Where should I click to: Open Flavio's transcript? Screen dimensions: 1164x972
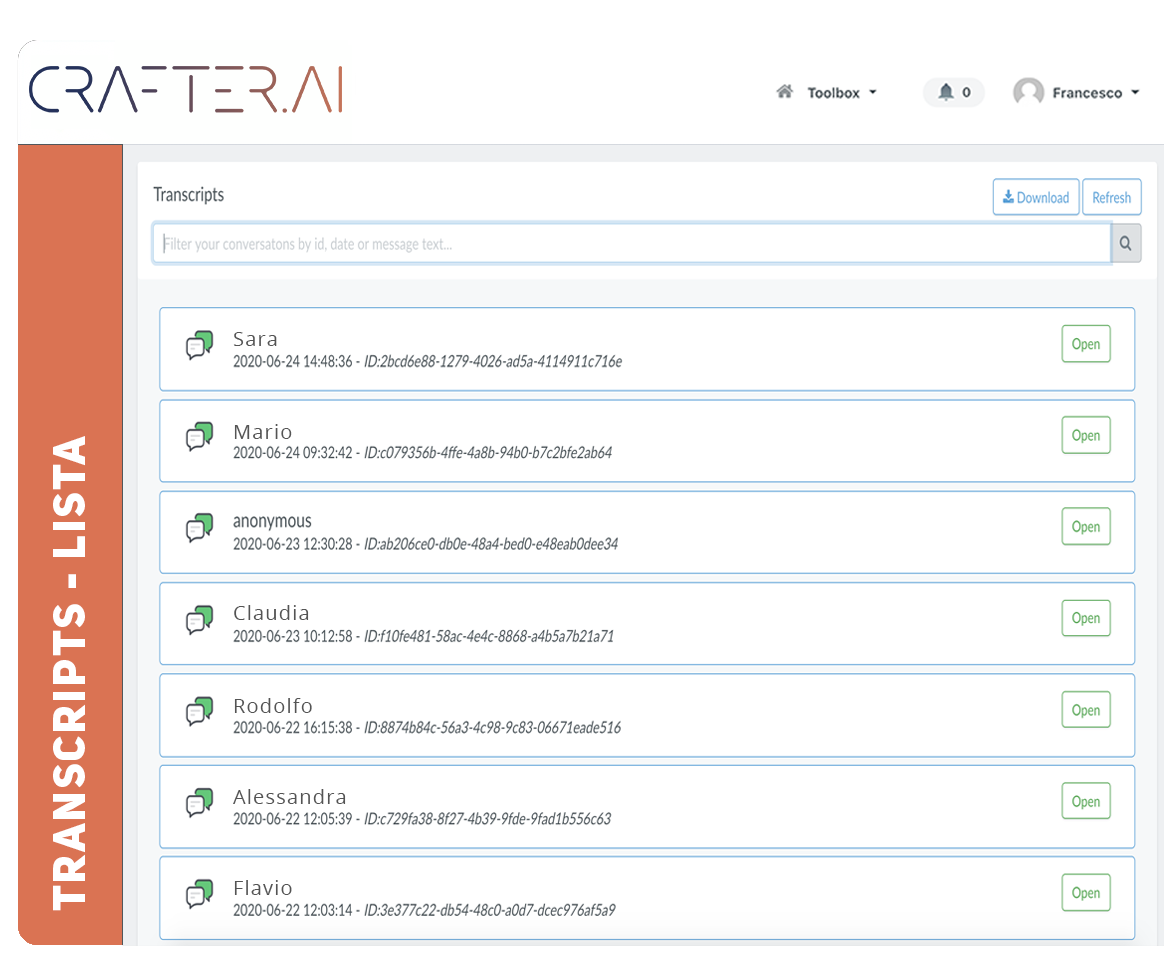click(1086, 893)
